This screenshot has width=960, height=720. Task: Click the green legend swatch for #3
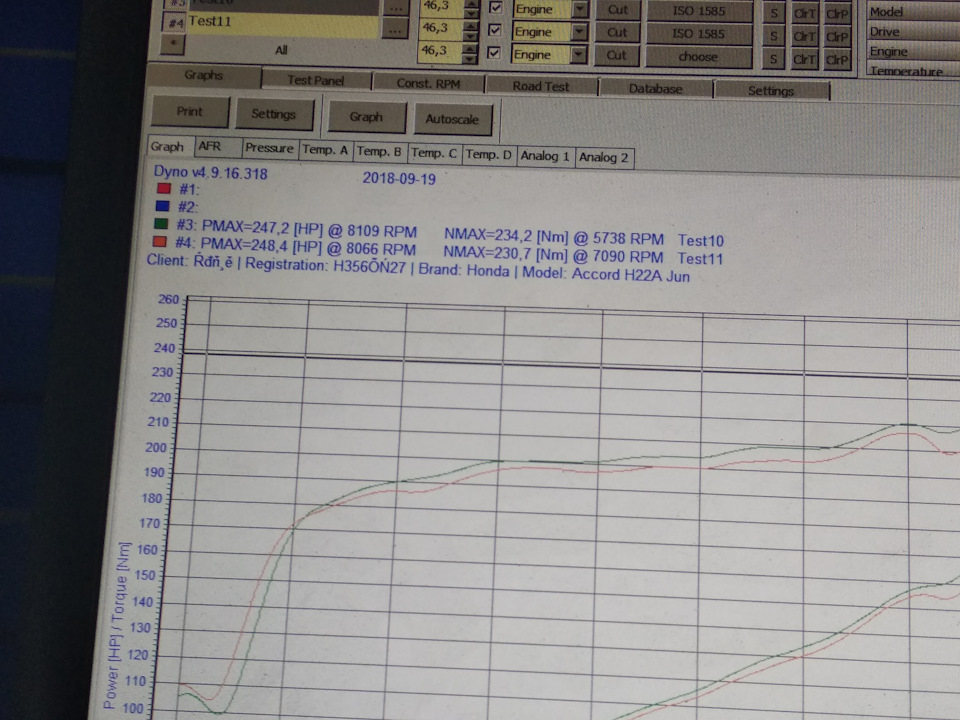(162, 224)
